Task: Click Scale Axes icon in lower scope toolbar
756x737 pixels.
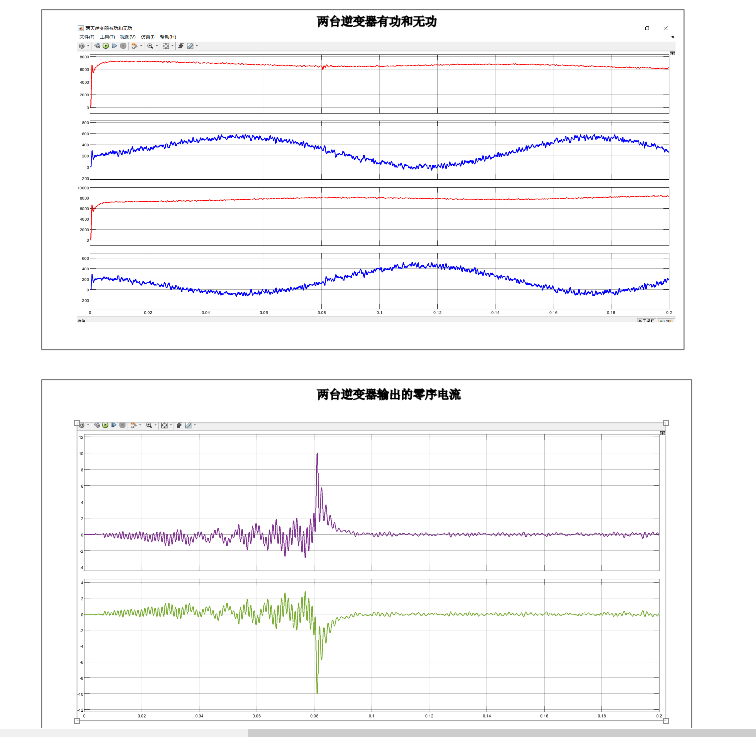Action: [x=164, y=425]
